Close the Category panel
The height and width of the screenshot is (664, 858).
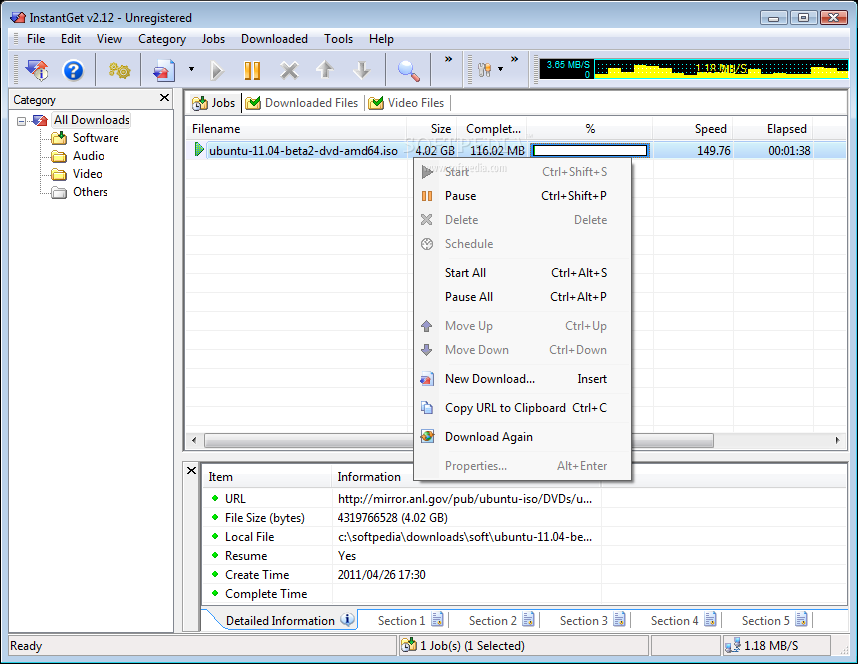click(164, 98)
